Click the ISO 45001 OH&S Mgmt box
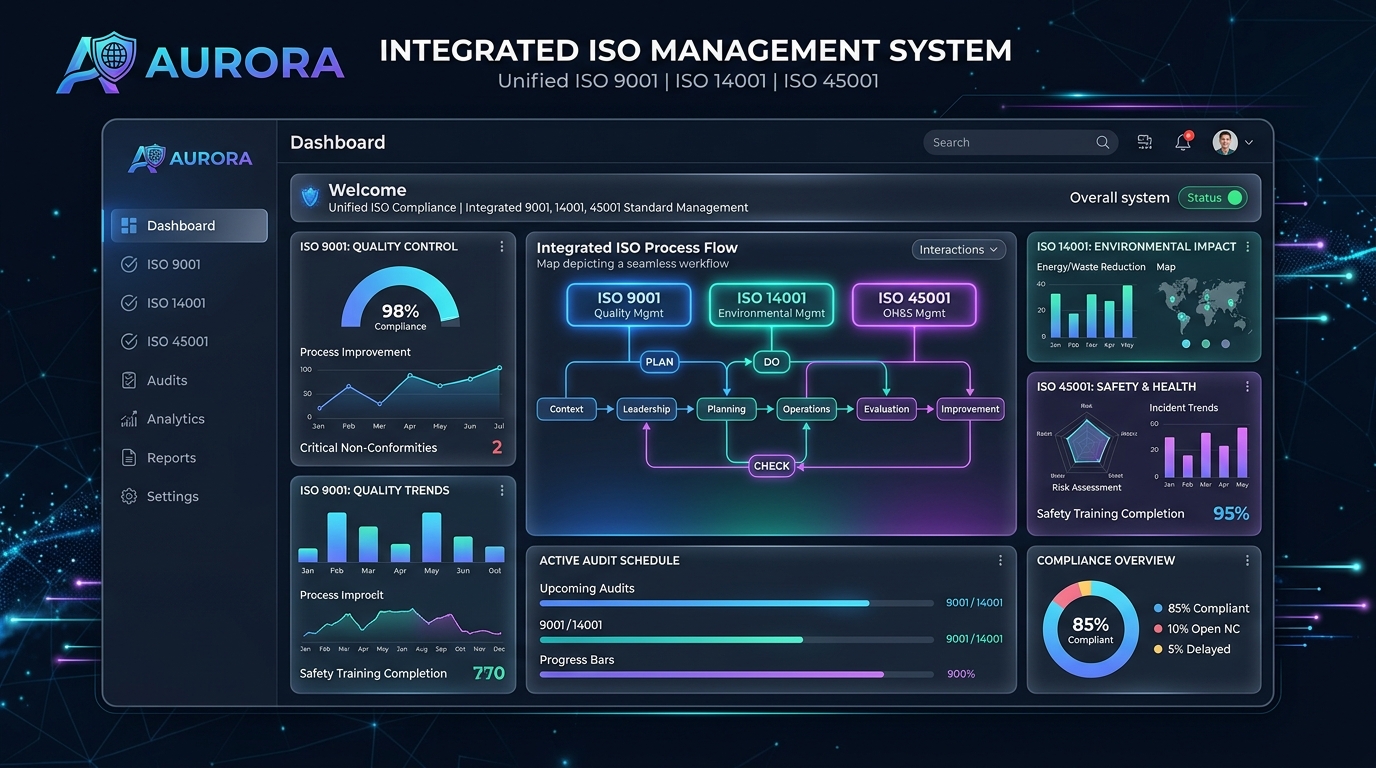The width and height of the screenshot is (1376, 768). pyautogui.click(x=914, y=305)
